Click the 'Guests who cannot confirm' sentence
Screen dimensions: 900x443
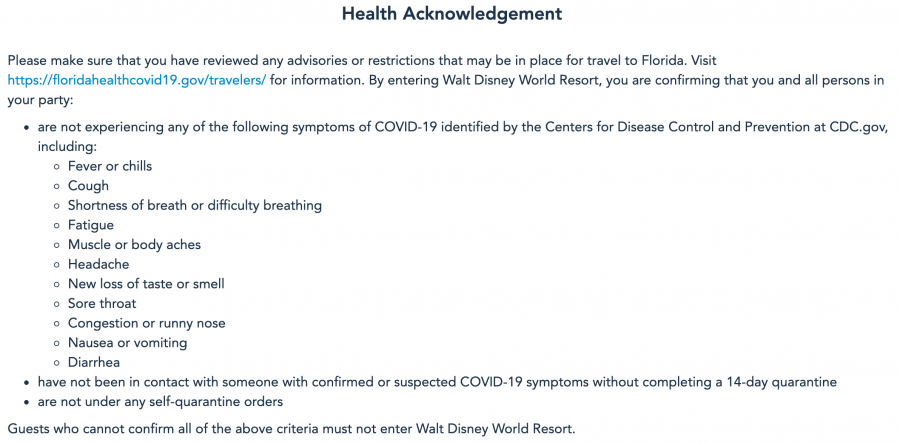pyautogui.click(x=291, y=430)
